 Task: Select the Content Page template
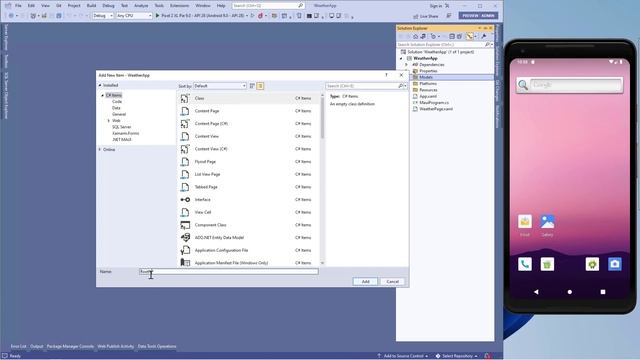[x=248, y=111]
